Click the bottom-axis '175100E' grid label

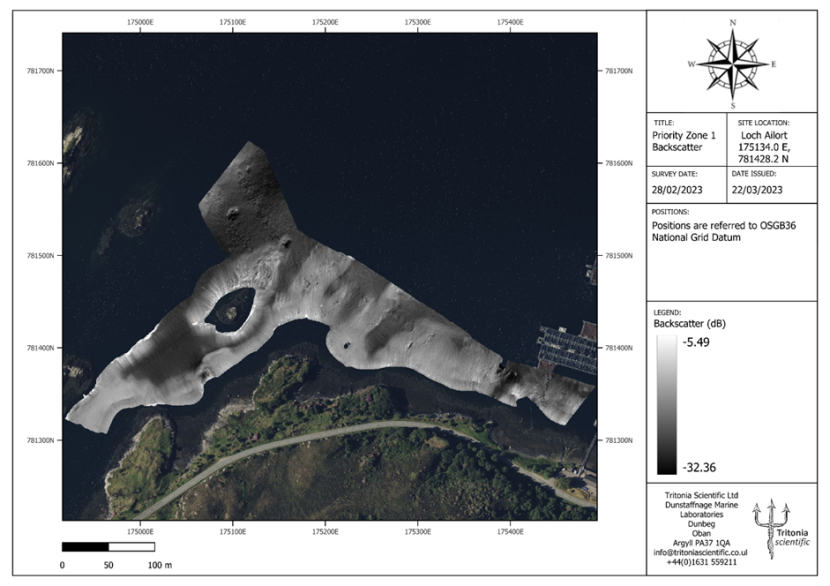click(x=232, y=531)
